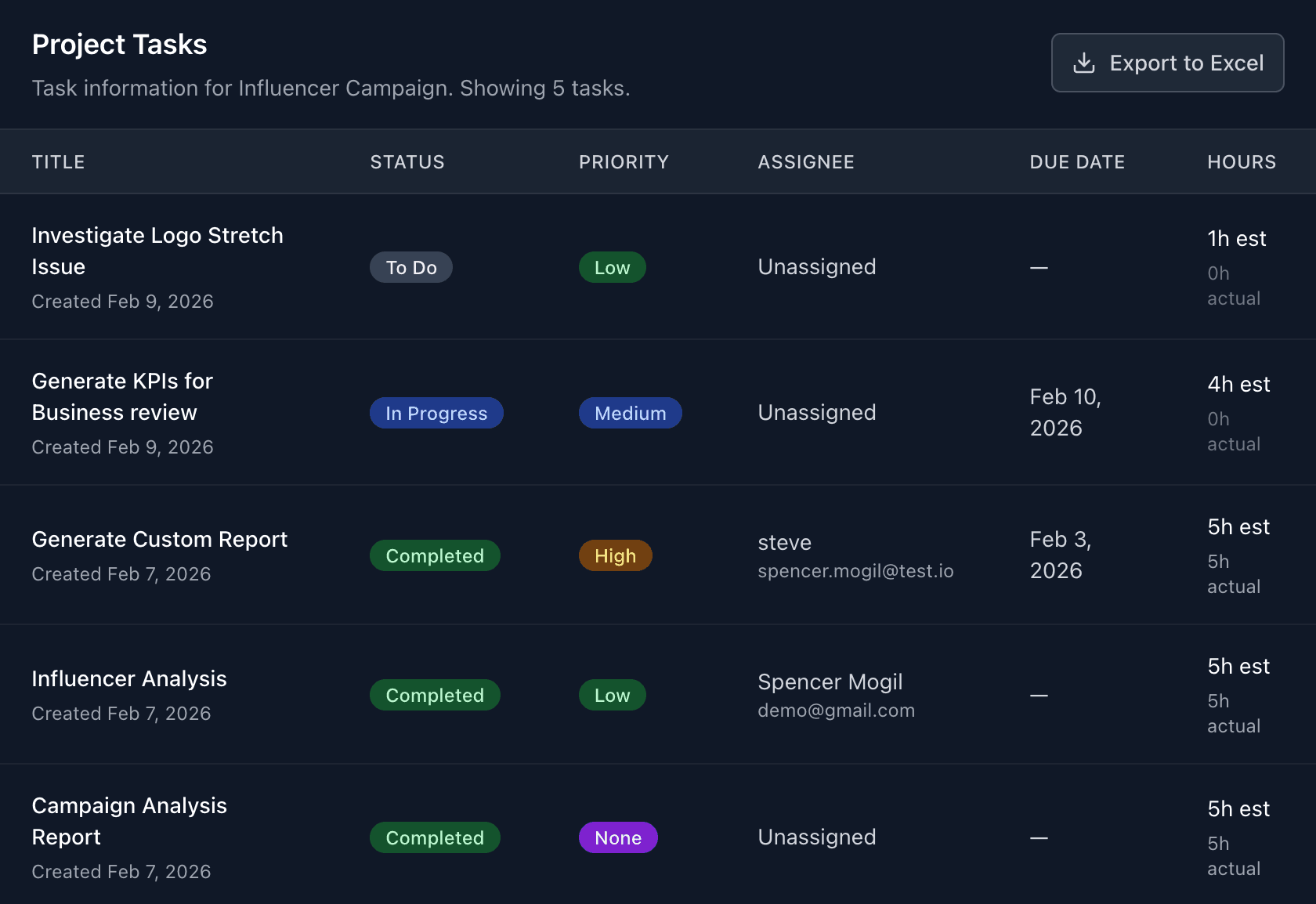1316x904 pixels.
Task: Click the None priority badge on Campaign Analysis Report
Action: (618, 837)
